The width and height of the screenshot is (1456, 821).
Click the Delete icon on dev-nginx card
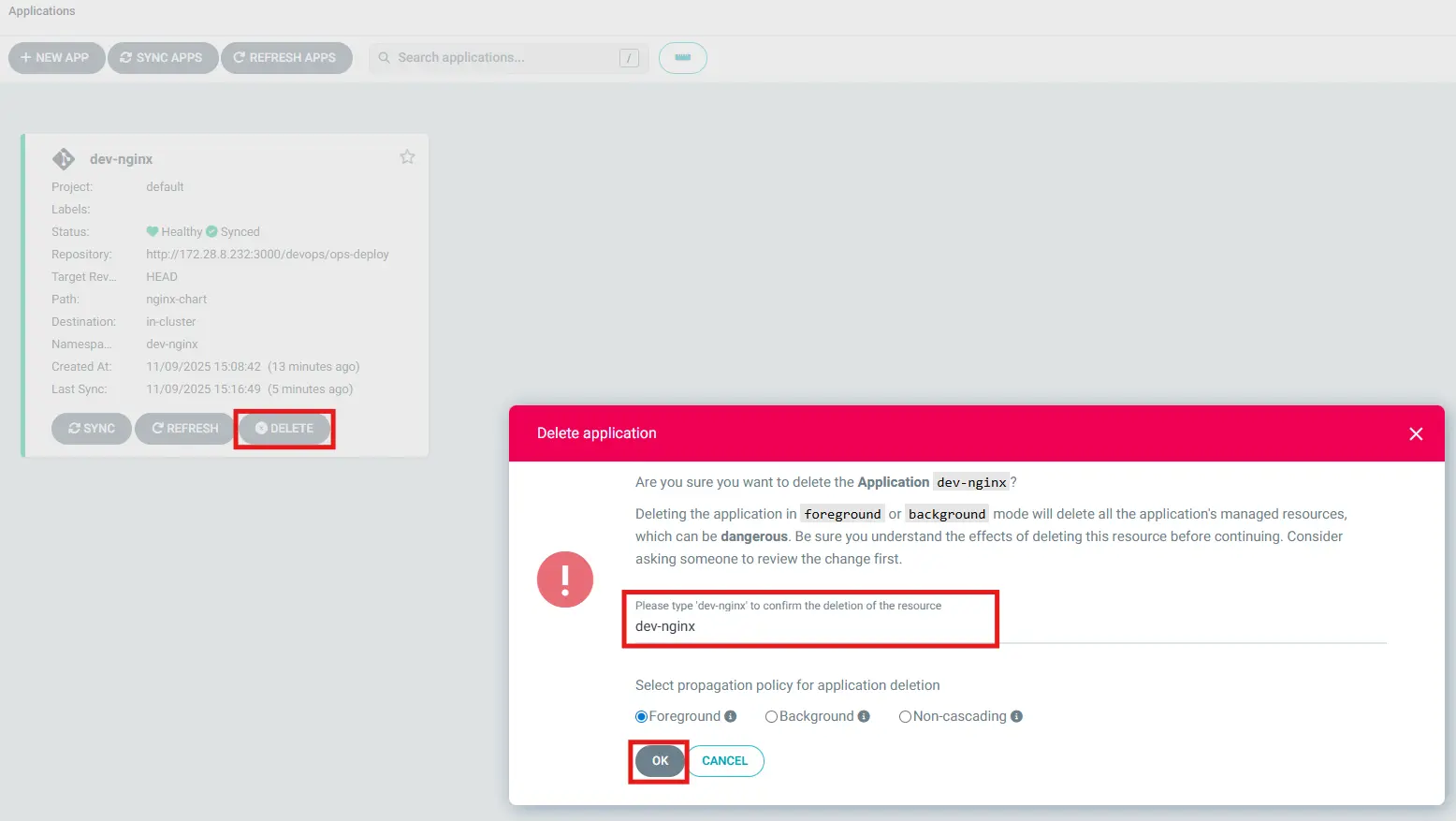[263, 428]
